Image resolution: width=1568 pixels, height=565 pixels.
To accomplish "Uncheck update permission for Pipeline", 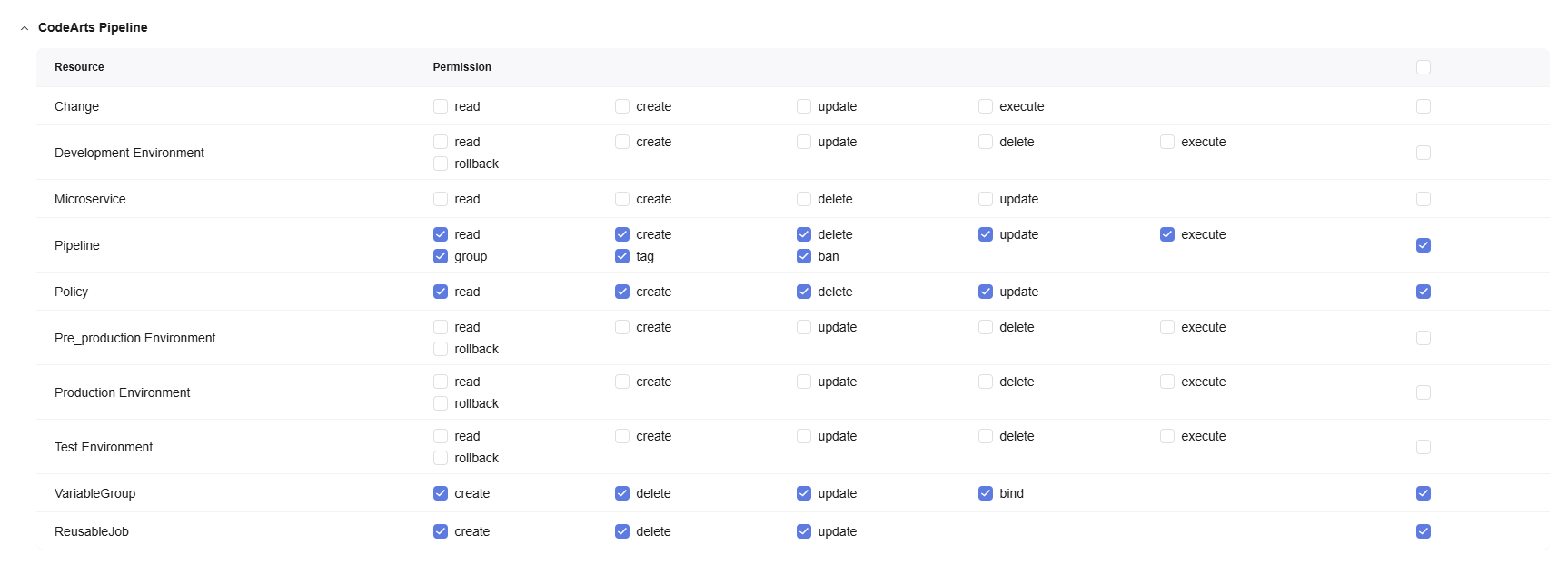I will pos(986,234).
